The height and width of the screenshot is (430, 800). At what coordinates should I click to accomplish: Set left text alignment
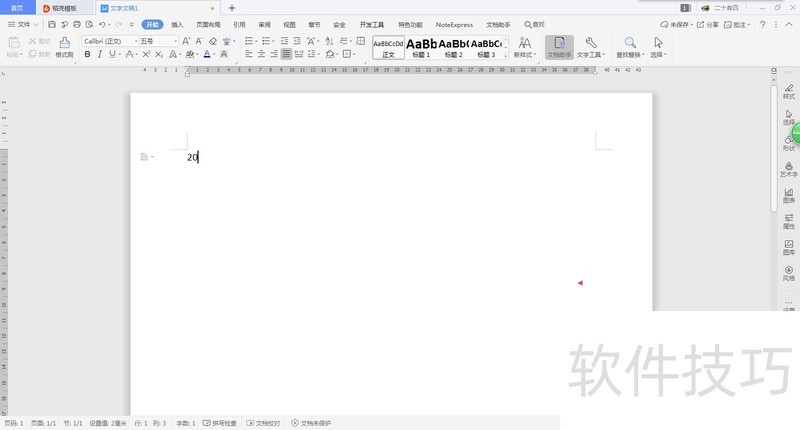(x=248, y=54)
